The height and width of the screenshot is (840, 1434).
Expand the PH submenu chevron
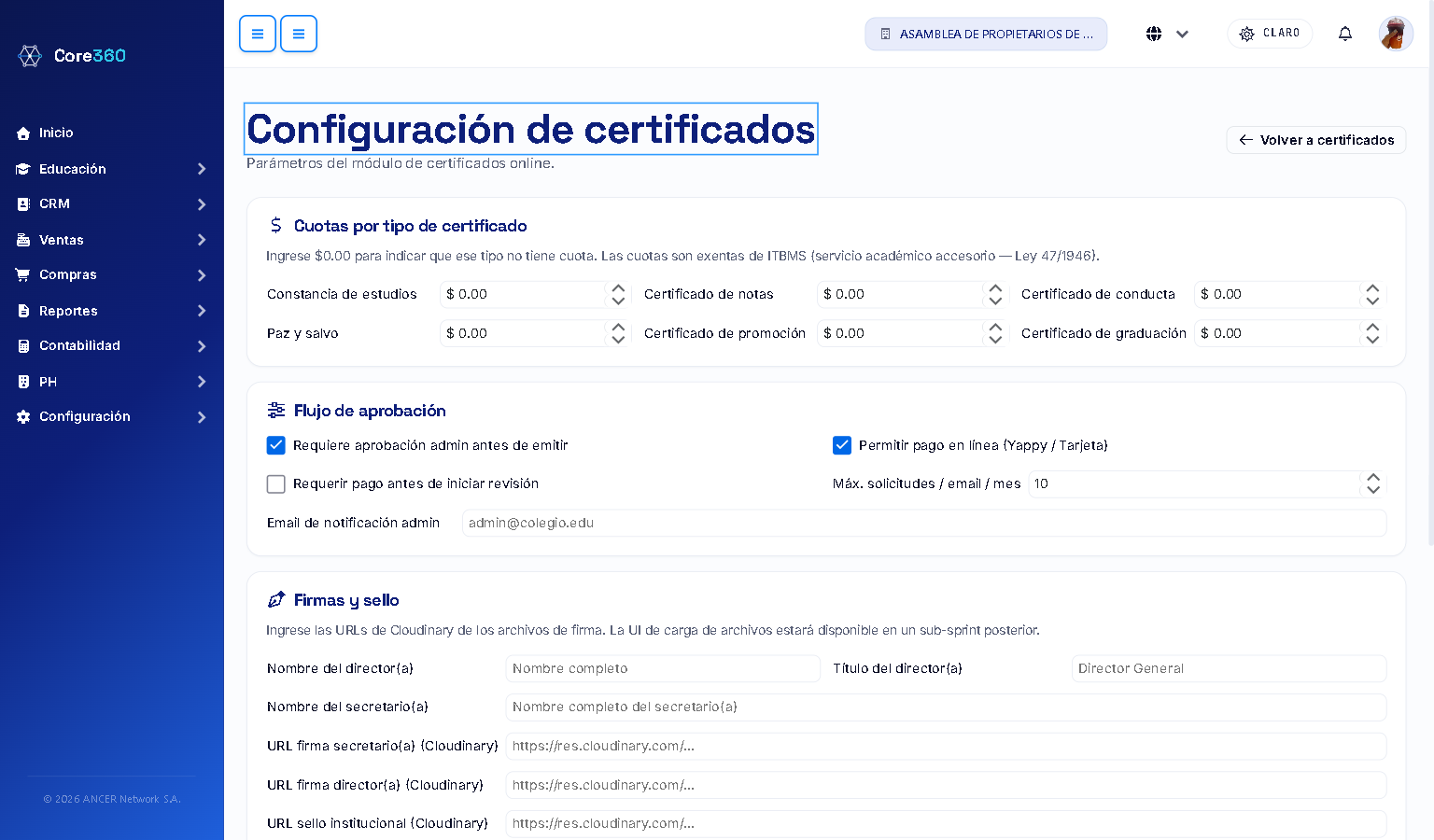(202, 382)
